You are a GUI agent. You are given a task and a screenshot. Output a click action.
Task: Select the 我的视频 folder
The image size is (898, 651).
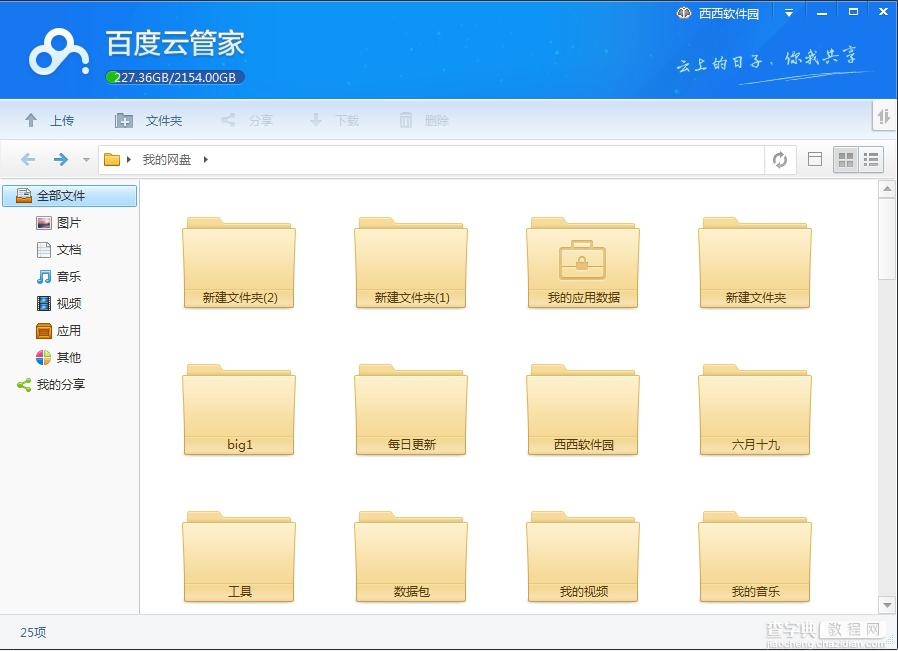[x=582, y=557]
